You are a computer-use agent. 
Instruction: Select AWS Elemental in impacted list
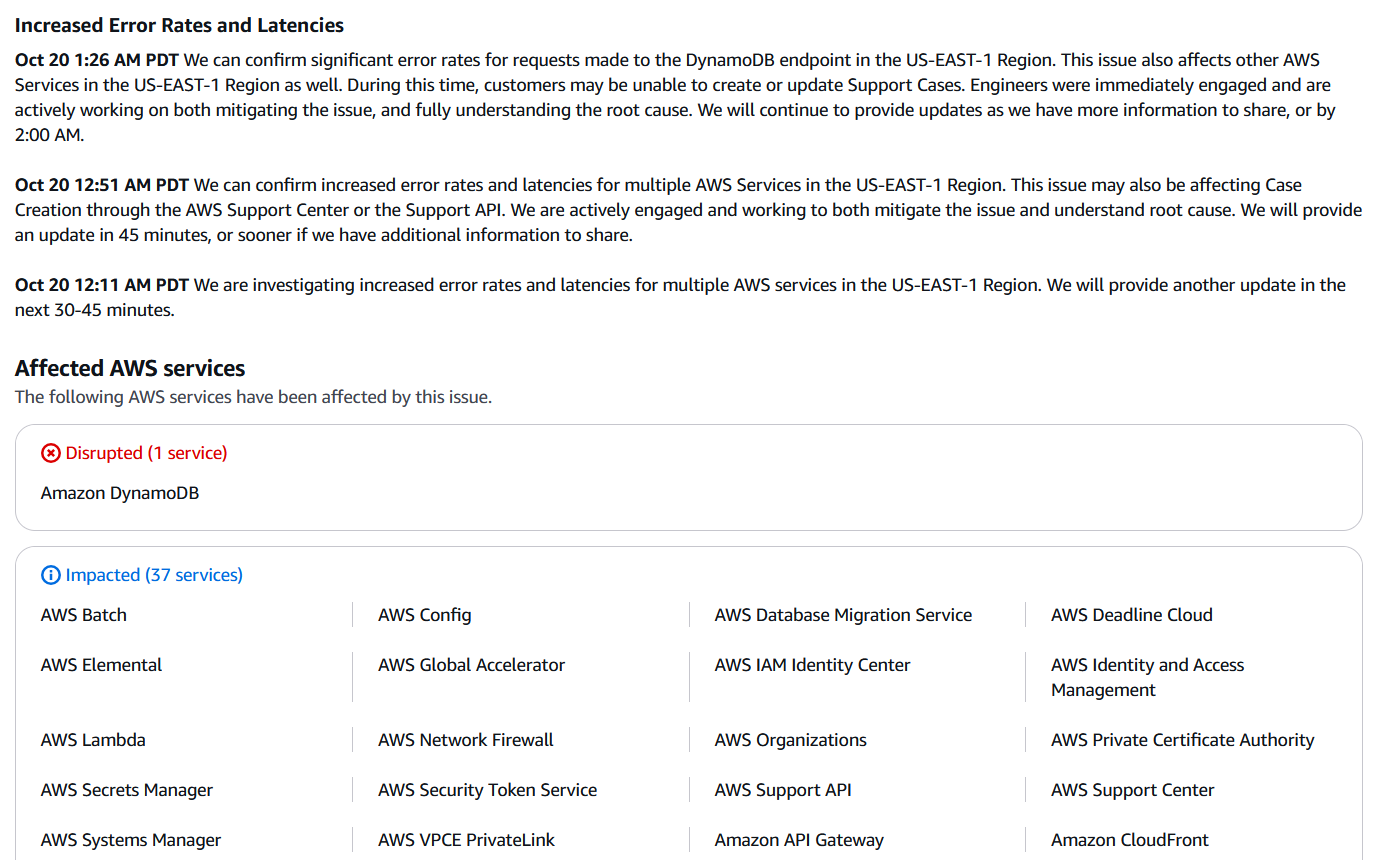[x=101, y=665]
